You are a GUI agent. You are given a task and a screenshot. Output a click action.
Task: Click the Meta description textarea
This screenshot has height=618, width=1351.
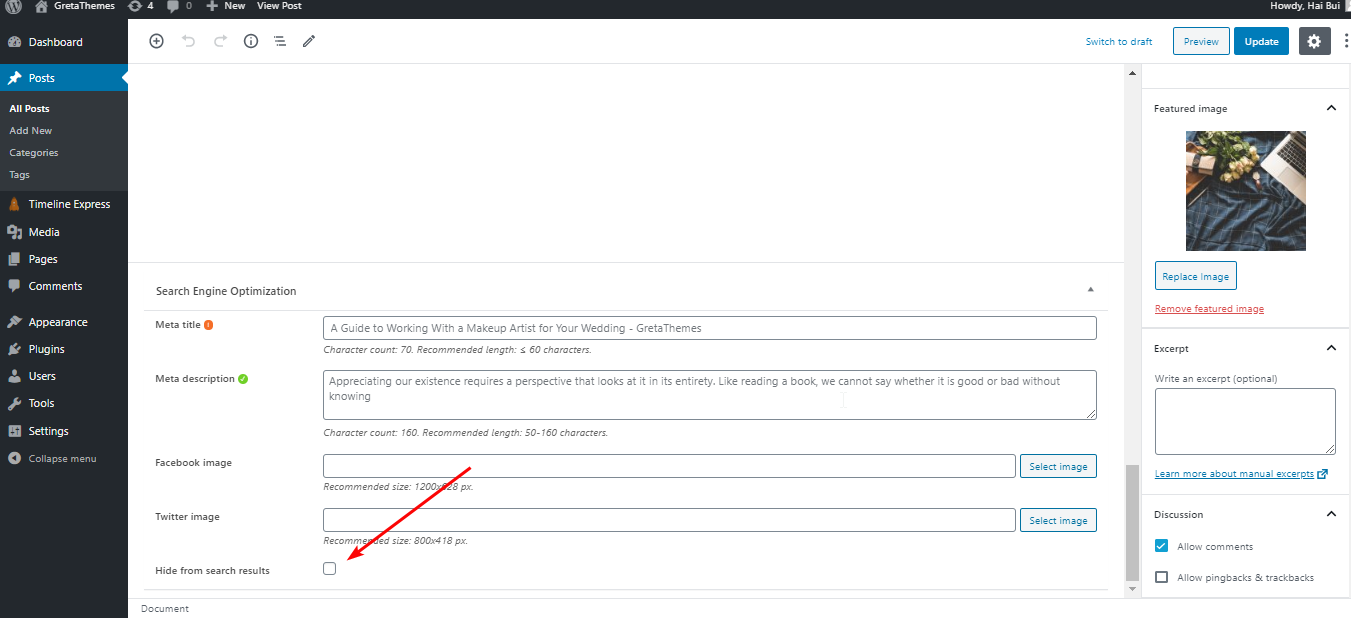(x=710, y=395)
